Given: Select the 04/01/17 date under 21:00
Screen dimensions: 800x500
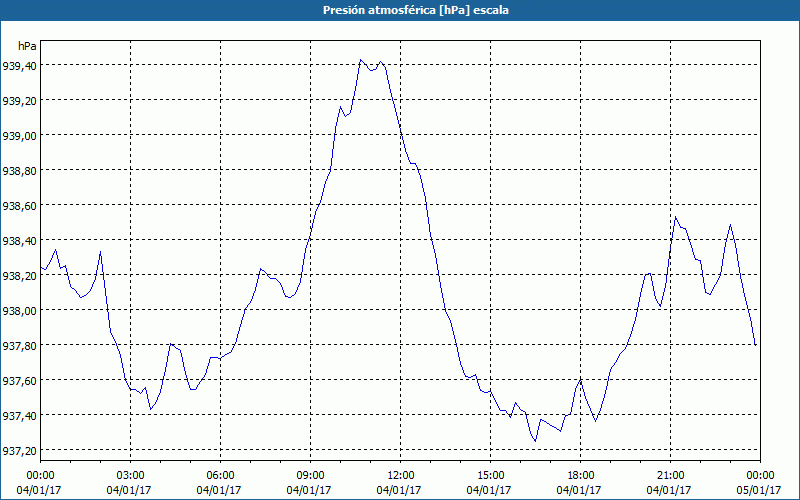Looking at the screenshot, I should [x=669, y=490].
